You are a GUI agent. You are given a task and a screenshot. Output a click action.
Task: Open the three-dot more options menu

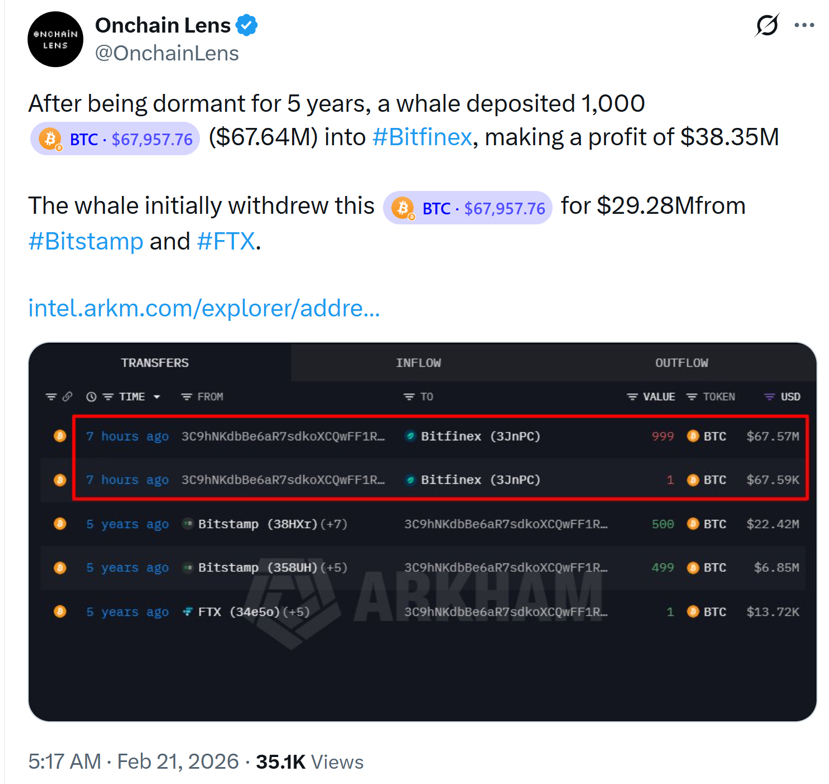805,25
